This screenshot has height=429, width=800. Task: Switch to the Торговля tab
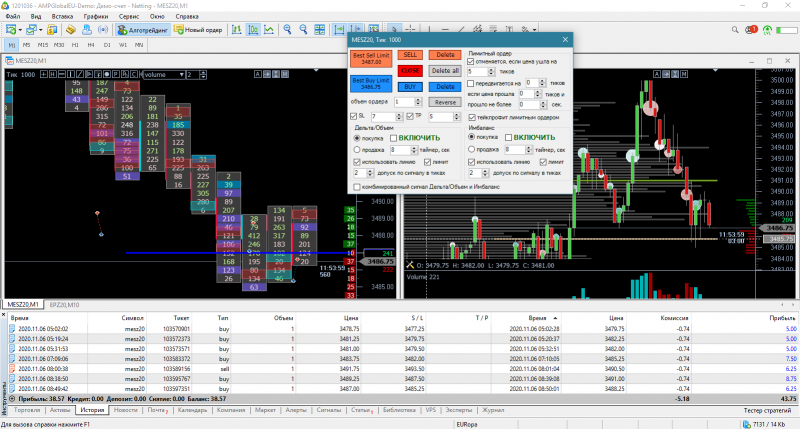point(27,410)
